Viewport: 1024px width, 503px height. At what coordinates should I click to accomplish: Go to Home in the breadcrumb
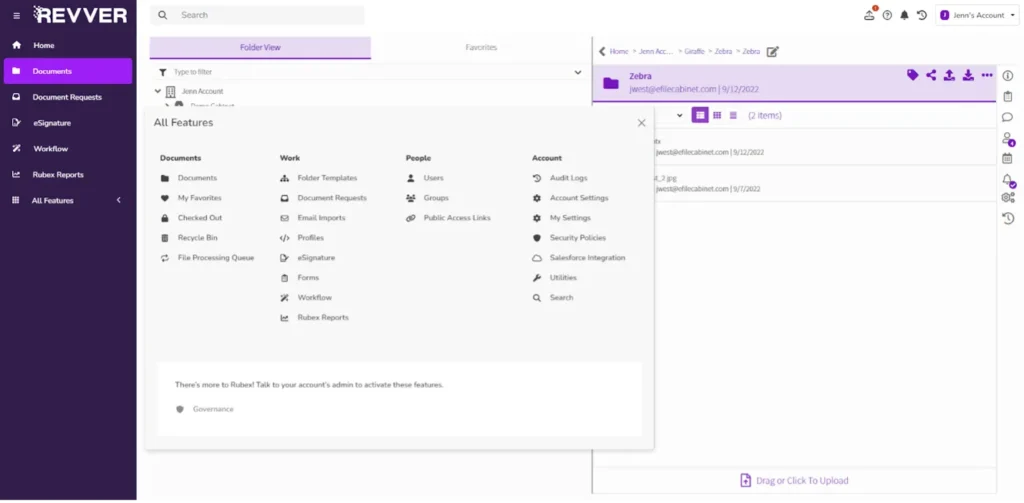[619, 51]
